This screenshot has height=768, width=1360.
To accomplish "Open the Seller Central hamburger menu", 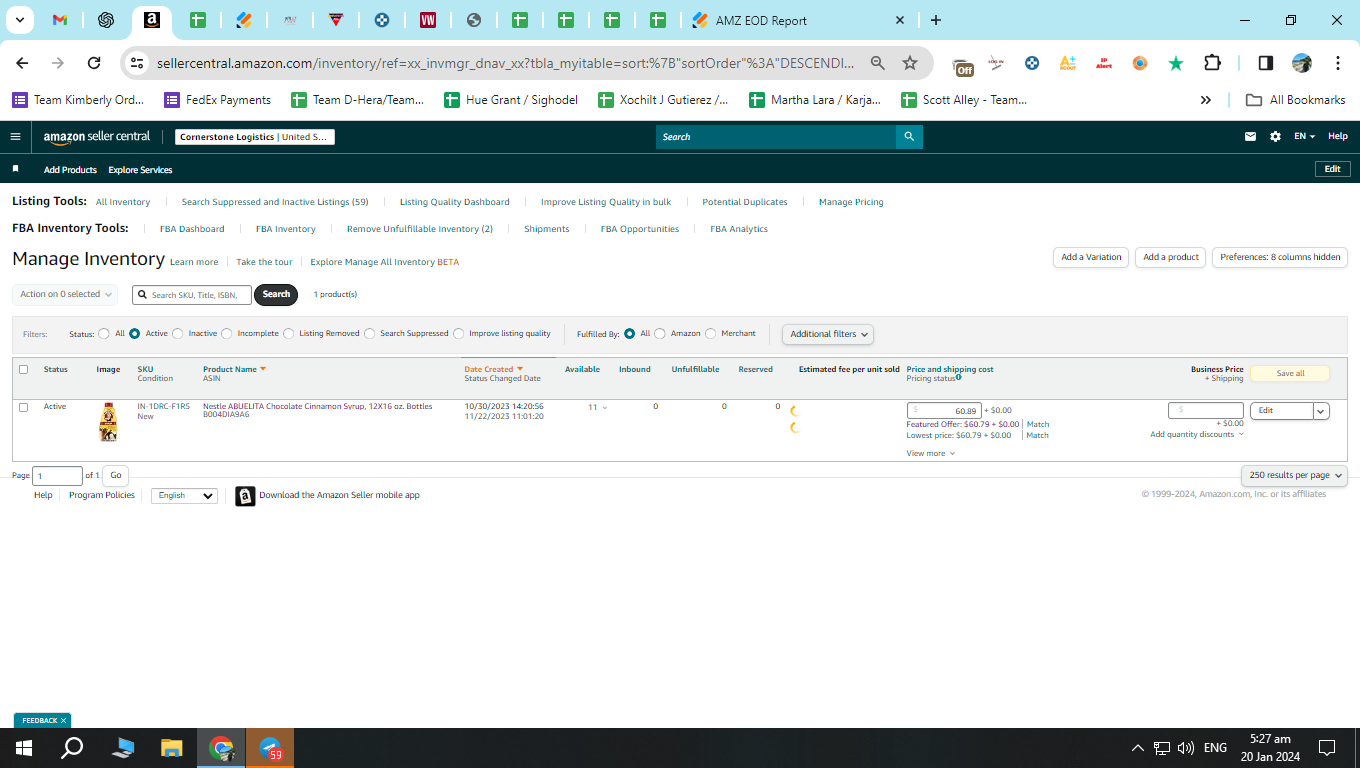I will click(15, 137).
